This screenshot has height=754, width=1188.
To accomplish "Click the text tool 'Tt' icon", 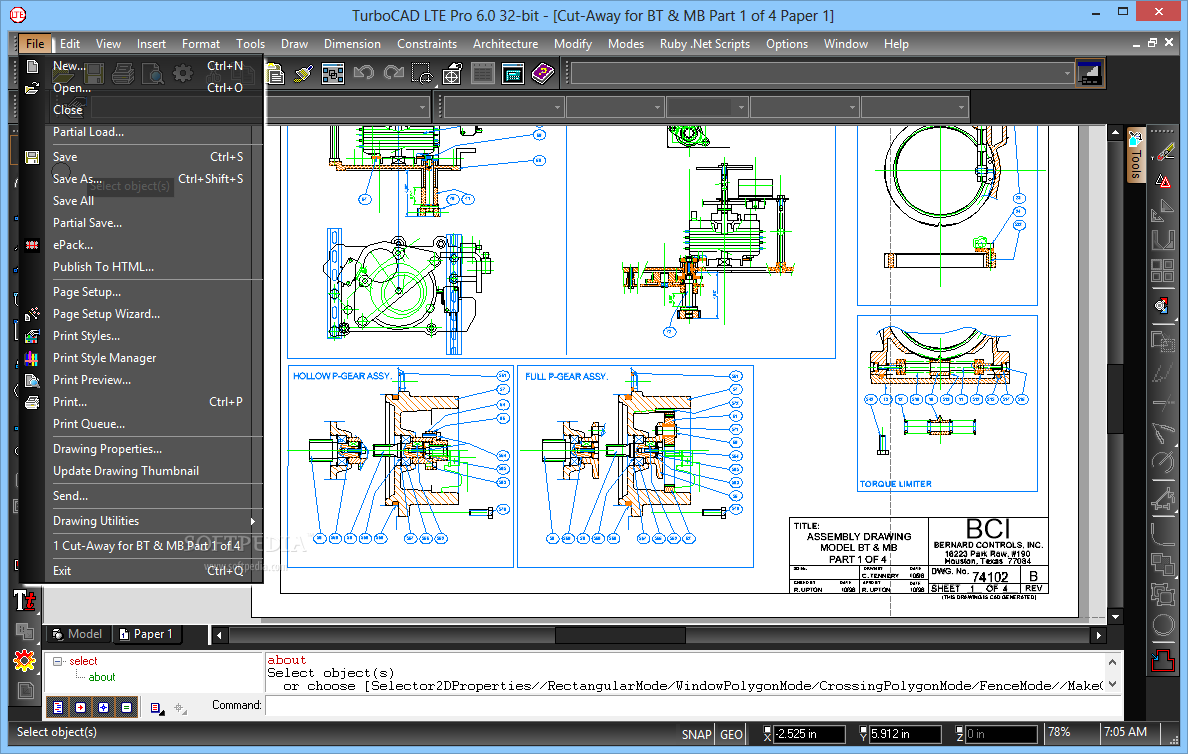I will [25, 601].
